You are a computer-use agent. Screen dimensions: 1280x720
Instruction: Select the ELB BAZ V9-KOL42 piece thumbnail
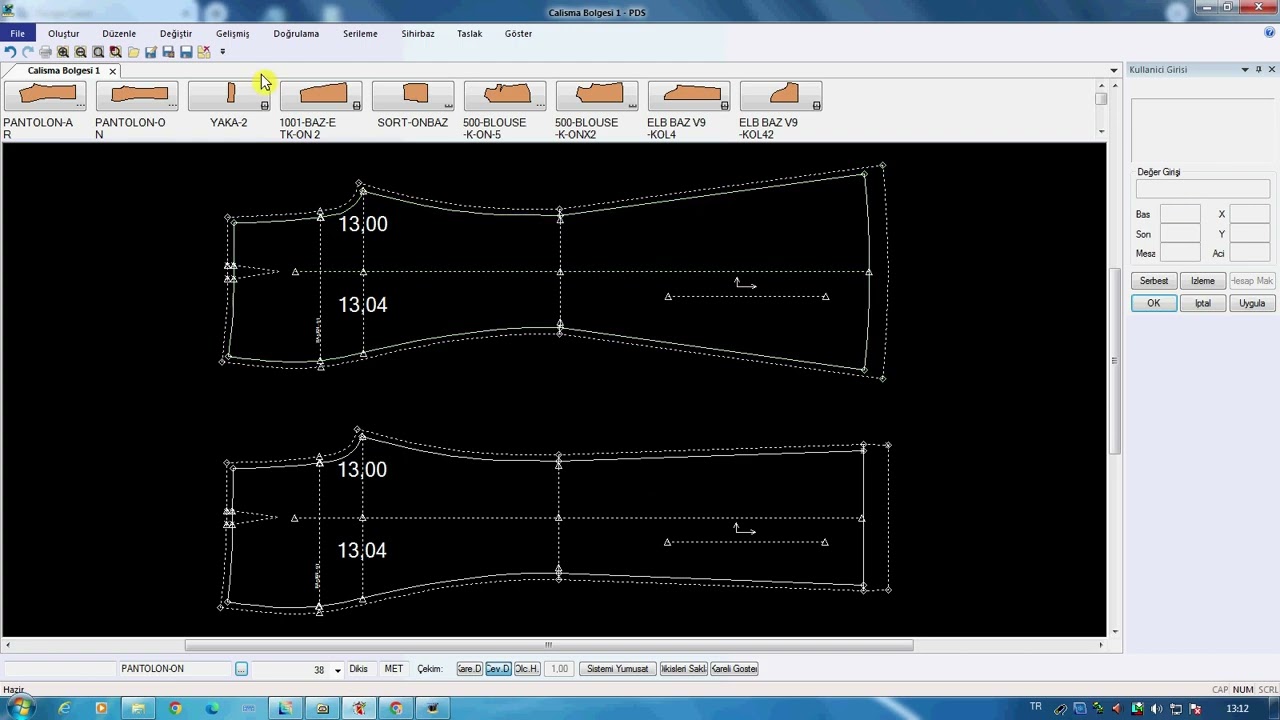tap(781, 96)
